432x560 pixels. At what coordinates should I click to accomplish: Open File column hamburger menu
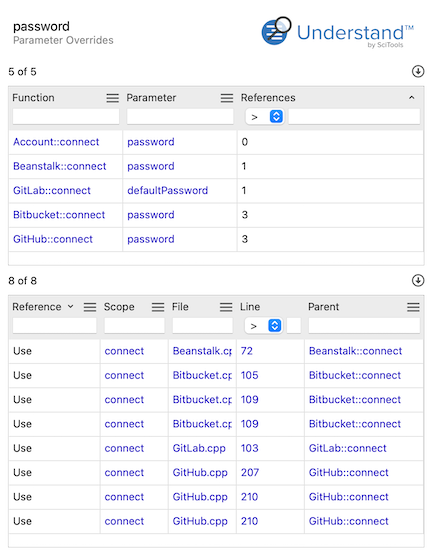pos(226,307)
